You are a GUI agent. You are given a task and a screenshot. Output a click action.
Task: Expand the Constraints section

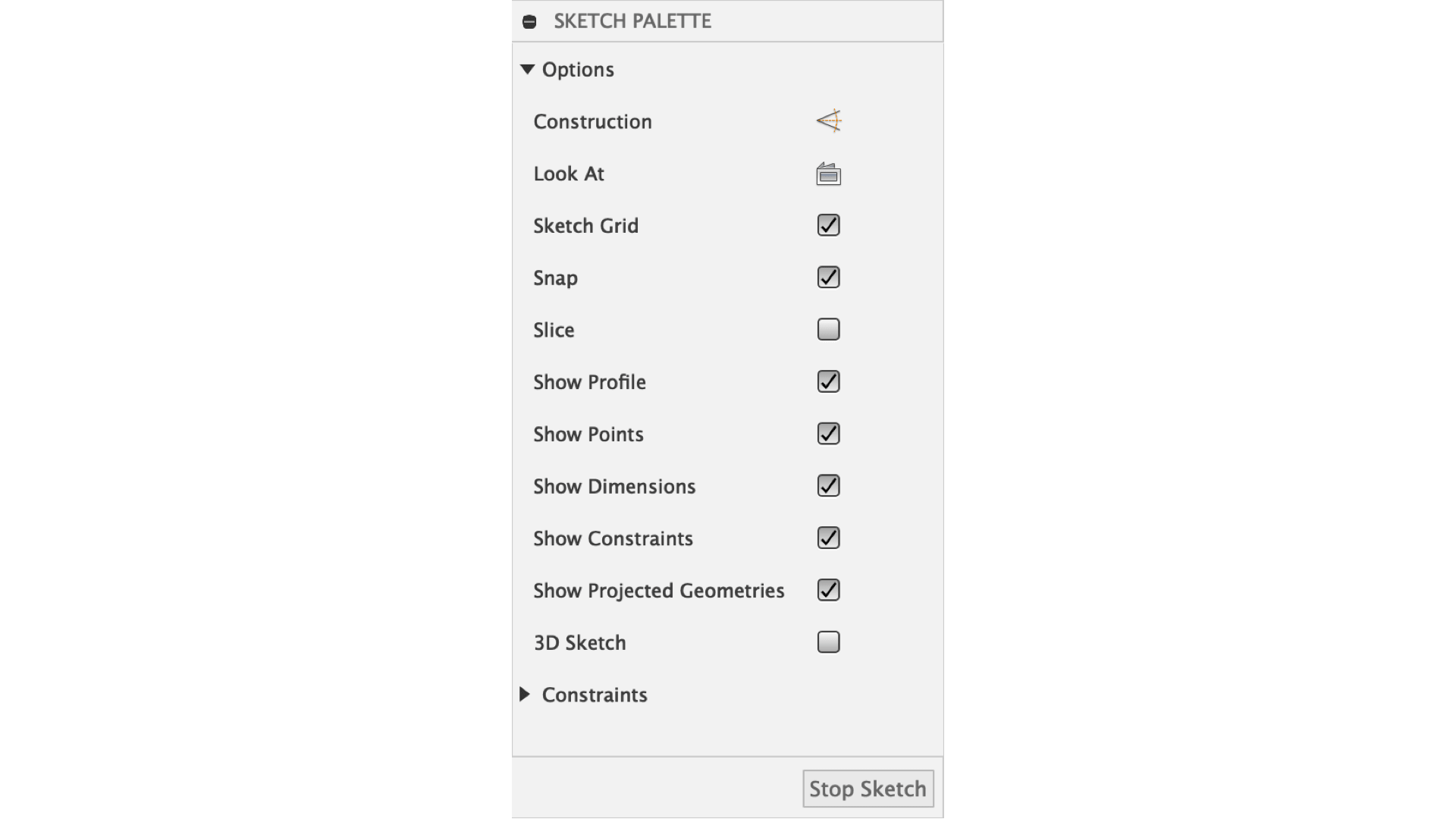click(x=525, y=695)
